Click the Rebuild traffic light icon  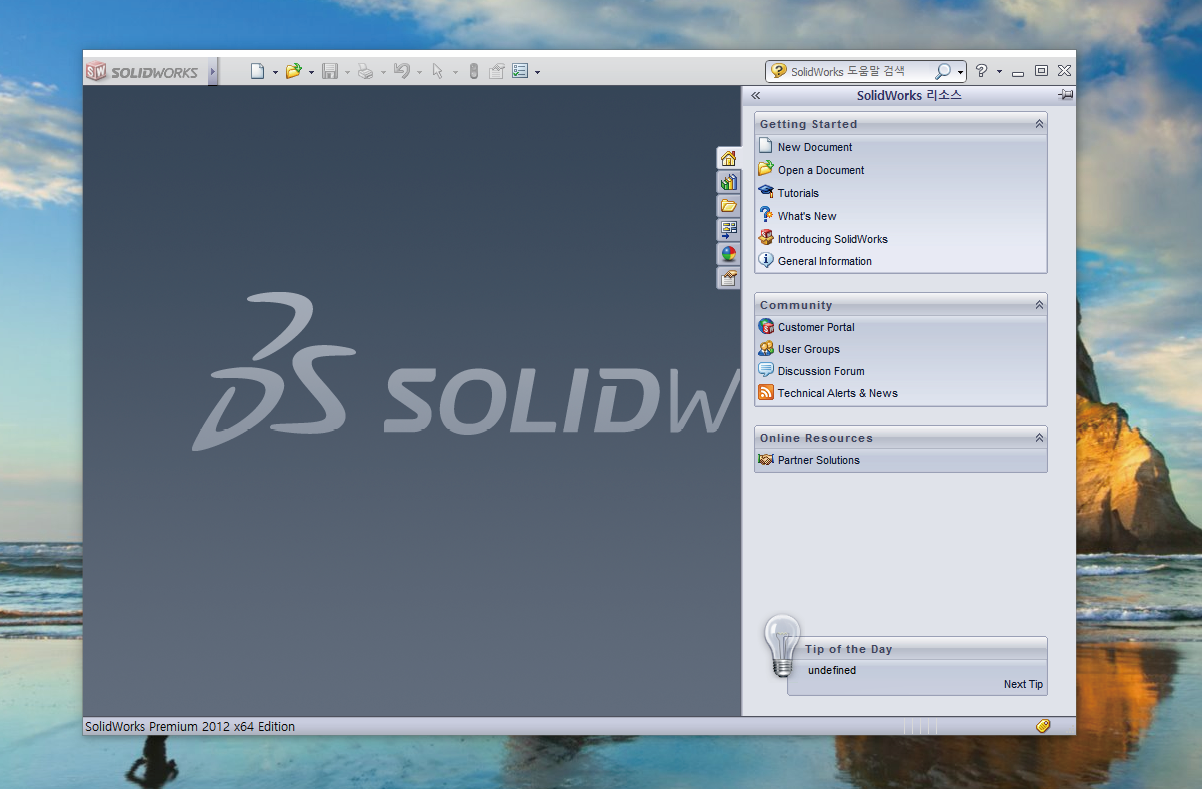(x=474, y=71)
